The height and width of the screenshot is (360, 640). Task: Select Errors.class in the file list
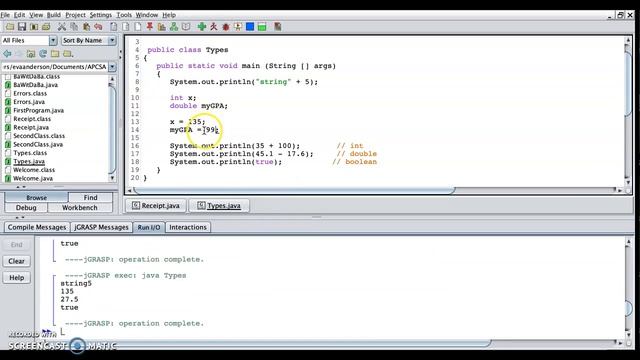(30, 93)
